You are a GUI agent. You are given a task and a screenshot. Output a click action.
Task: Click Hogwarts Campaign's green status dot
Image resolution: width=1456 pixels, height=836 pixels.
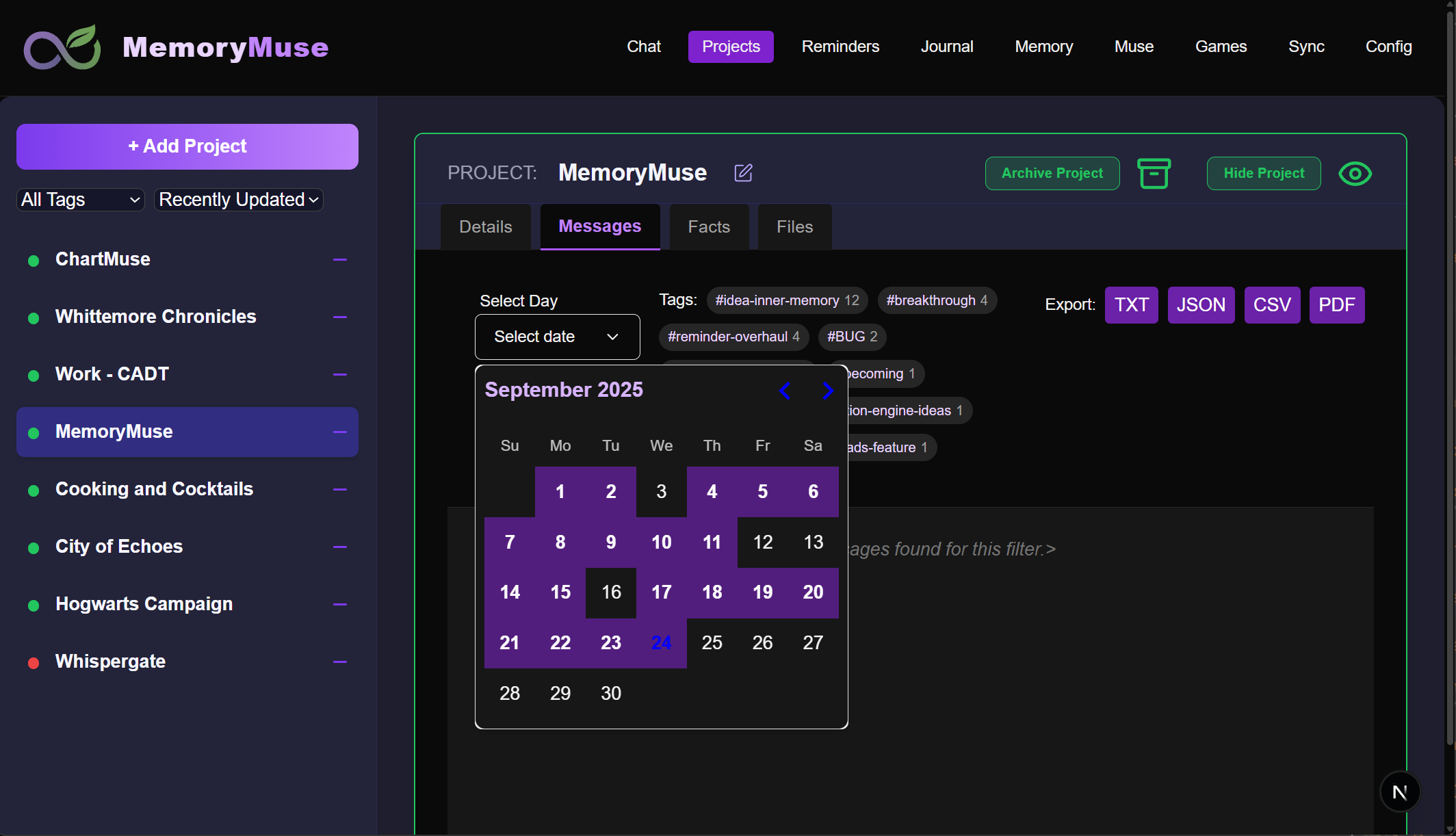pos(33,605)
